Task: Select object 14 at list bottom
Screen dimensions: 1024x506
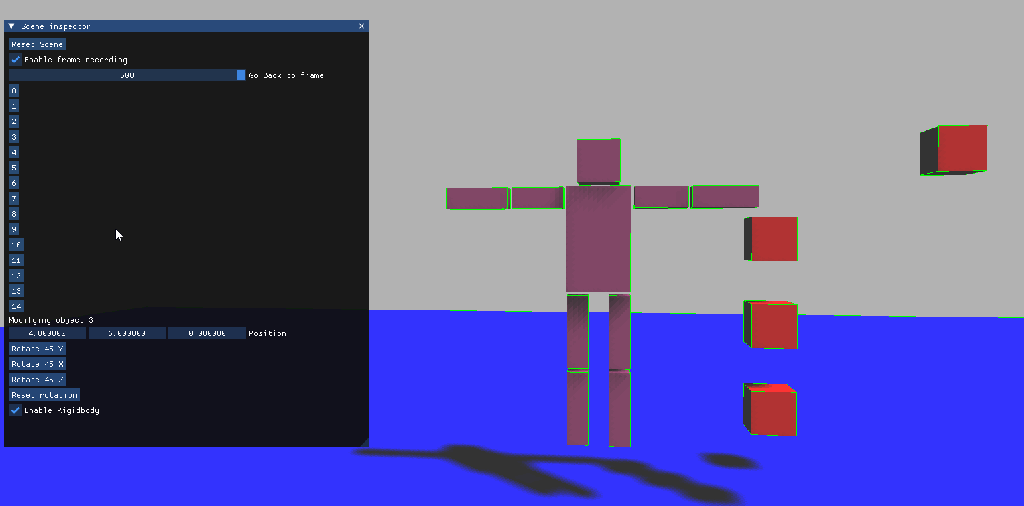Action: [16, 306]
